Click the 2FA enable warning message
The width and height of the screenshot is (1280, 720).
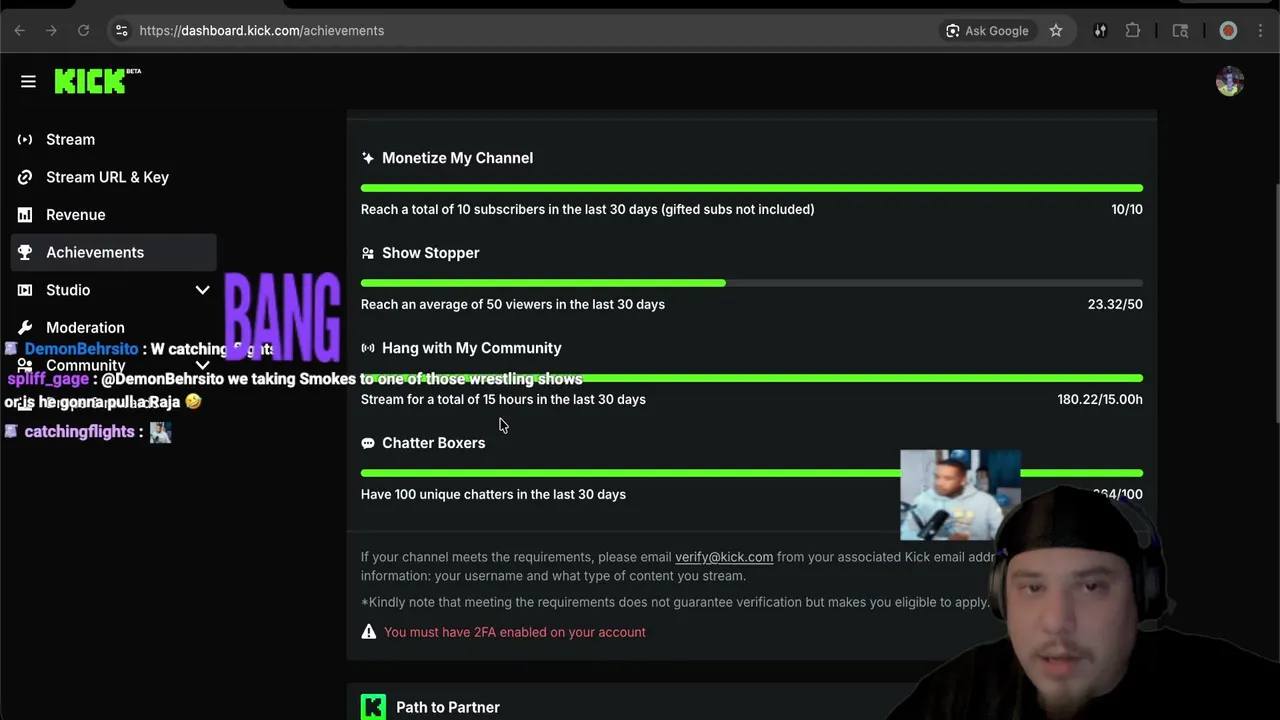pos(515,632)
